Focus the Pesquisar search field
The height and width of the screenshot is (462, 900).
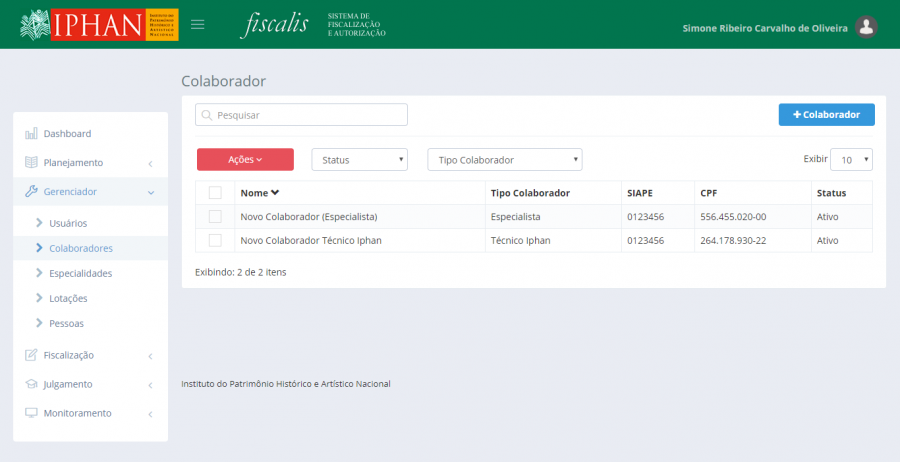tap(301, 115)
